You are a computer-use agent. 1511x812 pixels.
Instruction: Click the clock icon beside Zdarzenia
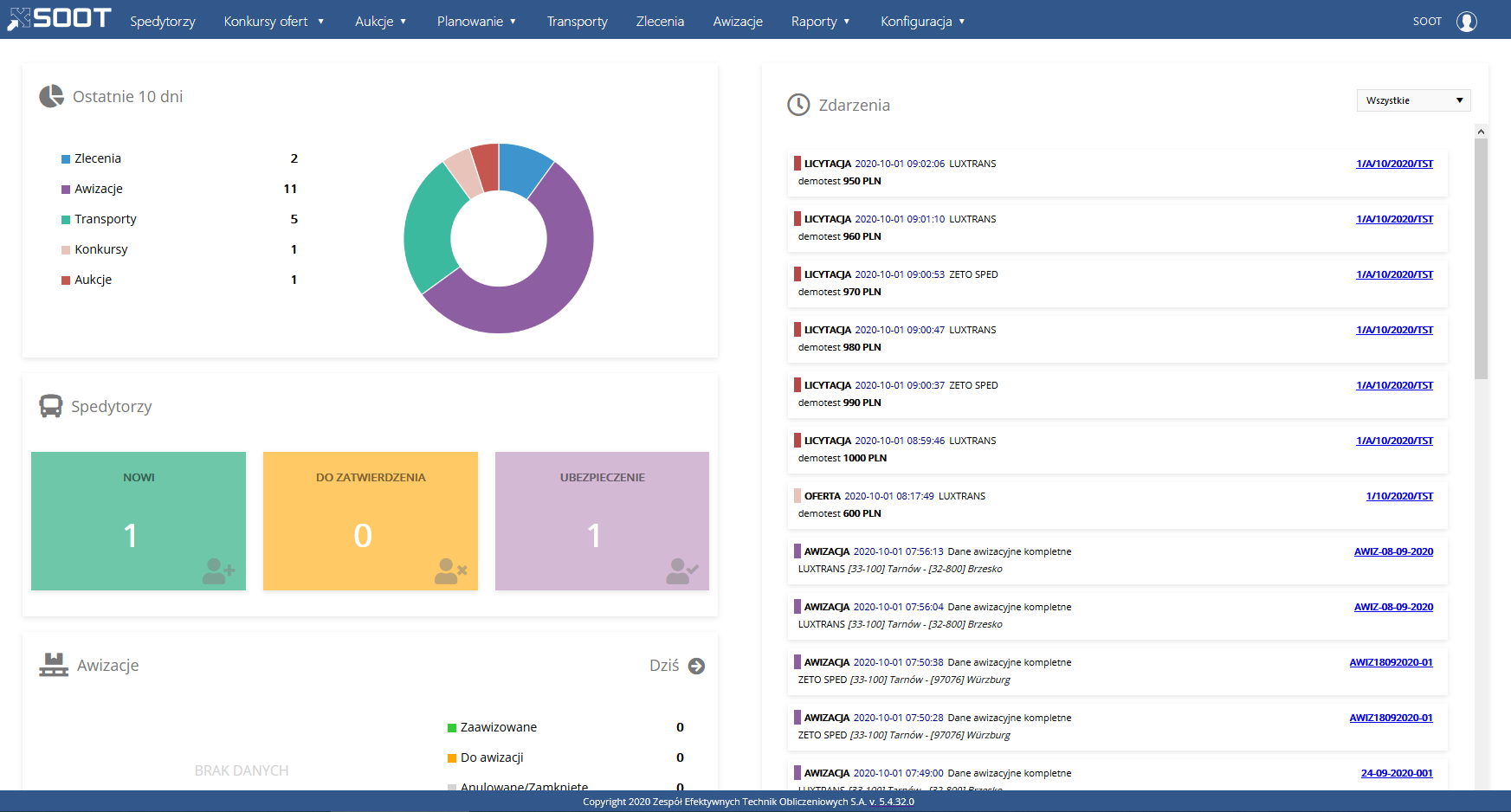click(797, 105)
